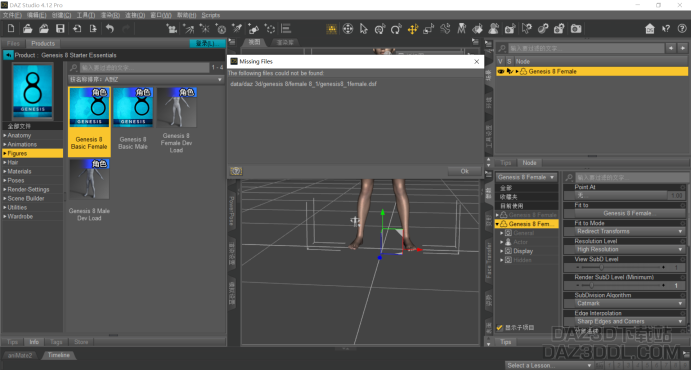
Task: Toggle Point At property settings gear
Action: [683, 187]
